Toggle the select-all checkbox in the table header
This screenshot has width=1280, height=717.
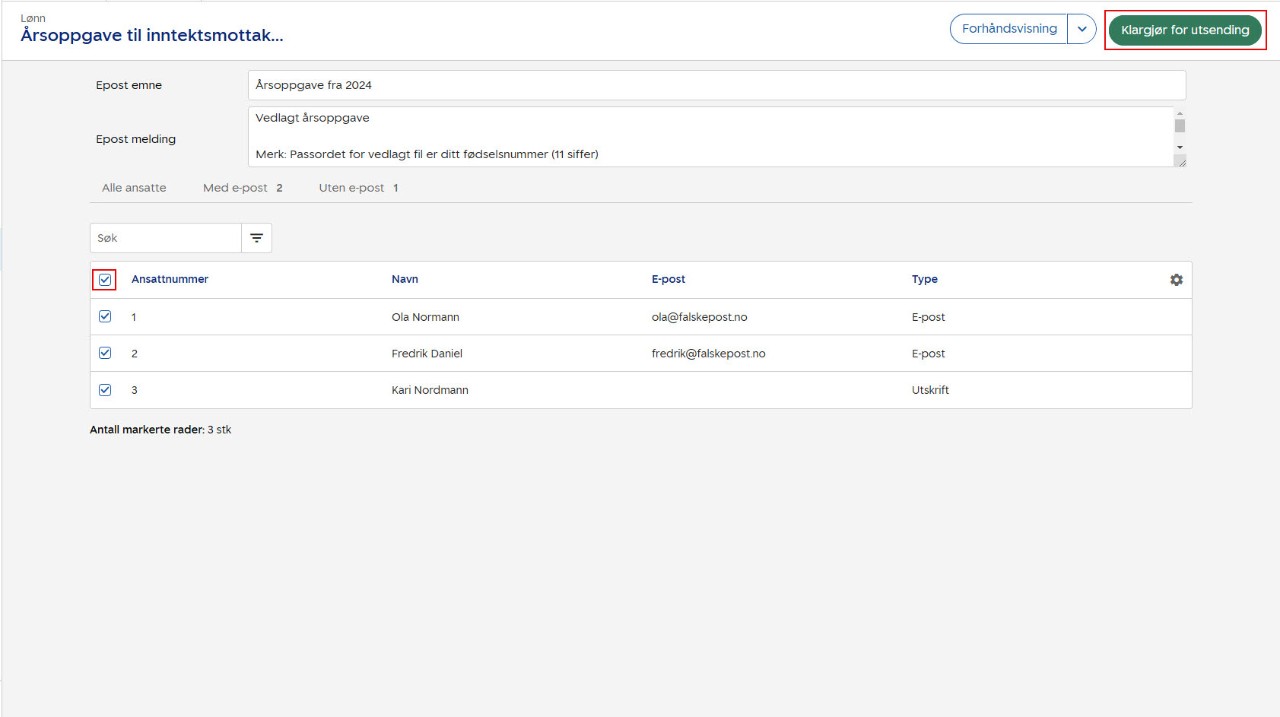105,279
